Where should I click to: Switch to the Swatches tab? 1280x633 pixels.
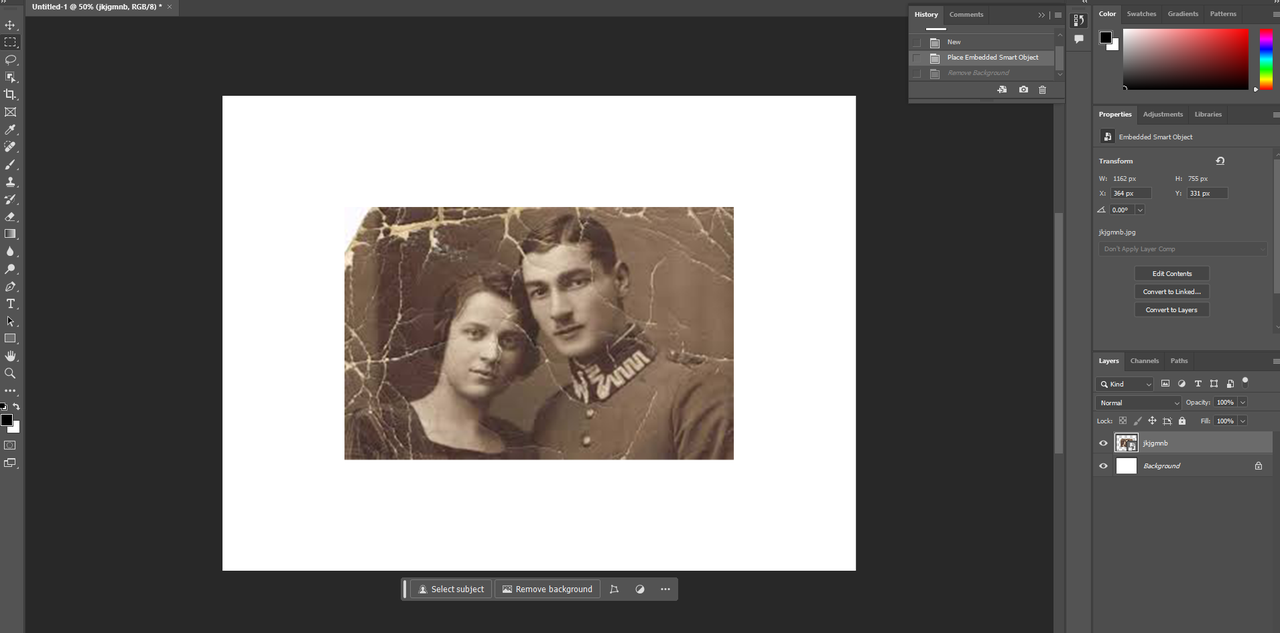click(x=1141, y=14)
